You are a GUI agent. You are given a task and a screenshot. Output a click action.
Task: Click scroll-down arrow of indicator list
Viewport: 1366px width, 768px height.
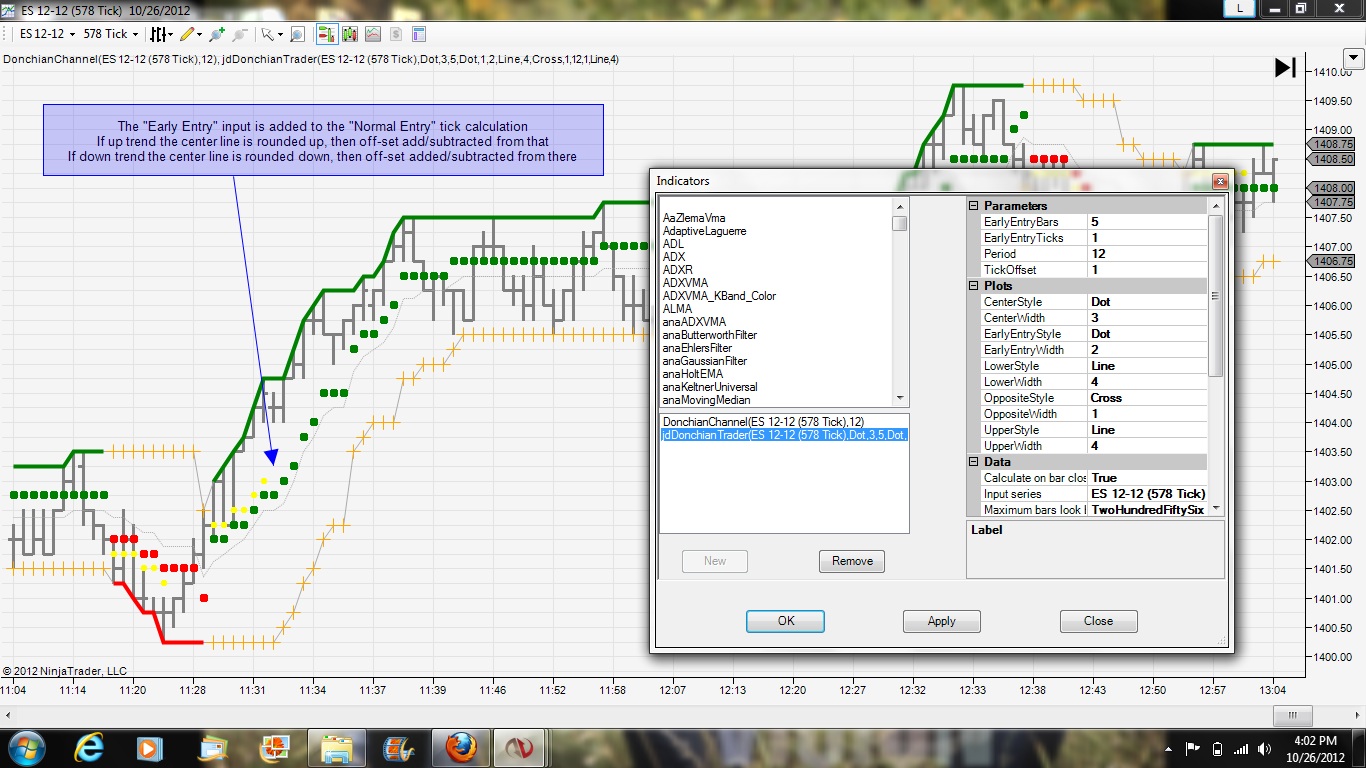click(x=900, y=398)
